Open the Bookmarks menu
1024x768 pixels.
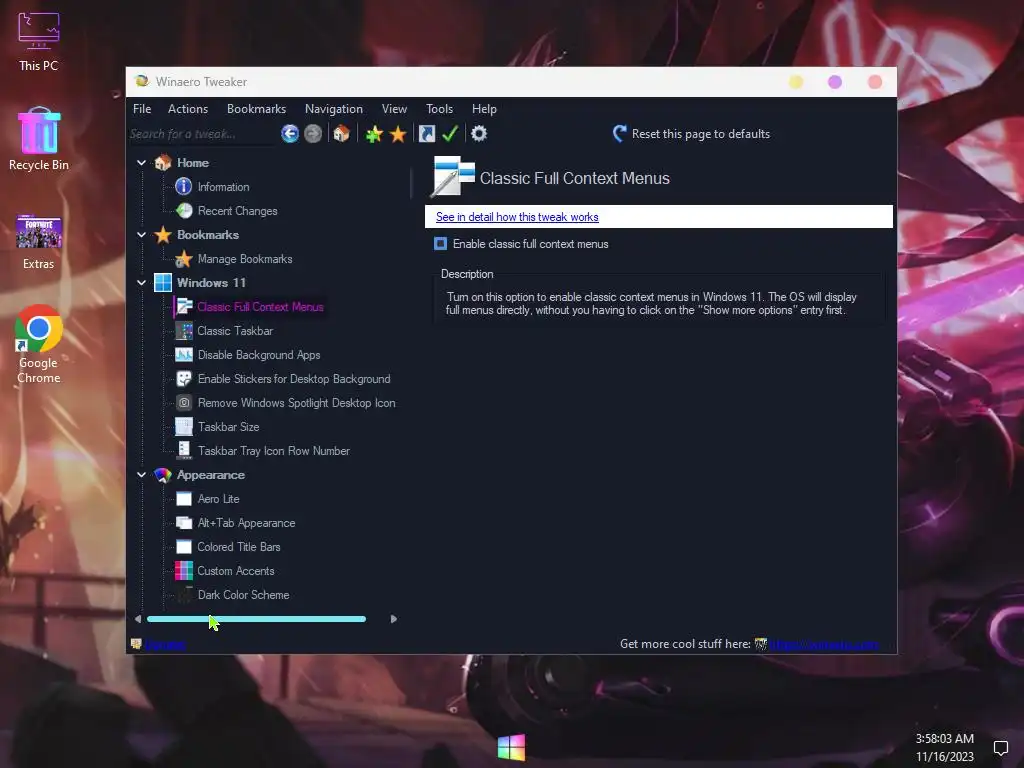[x=256, y=109]
